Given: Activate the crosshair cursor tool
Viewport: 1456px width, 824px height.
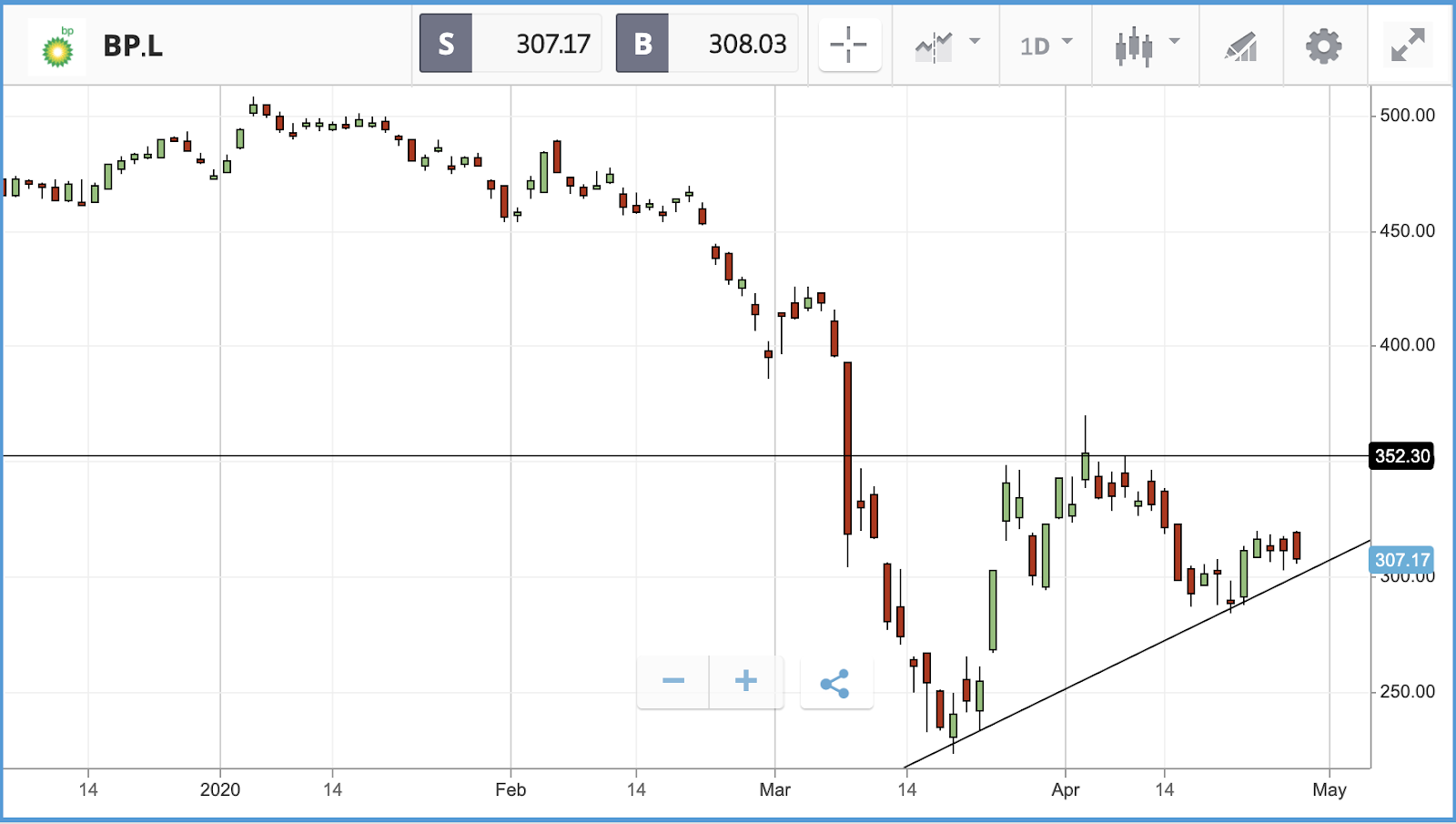Looking at the screenshot, I should [x=849, y=44].
